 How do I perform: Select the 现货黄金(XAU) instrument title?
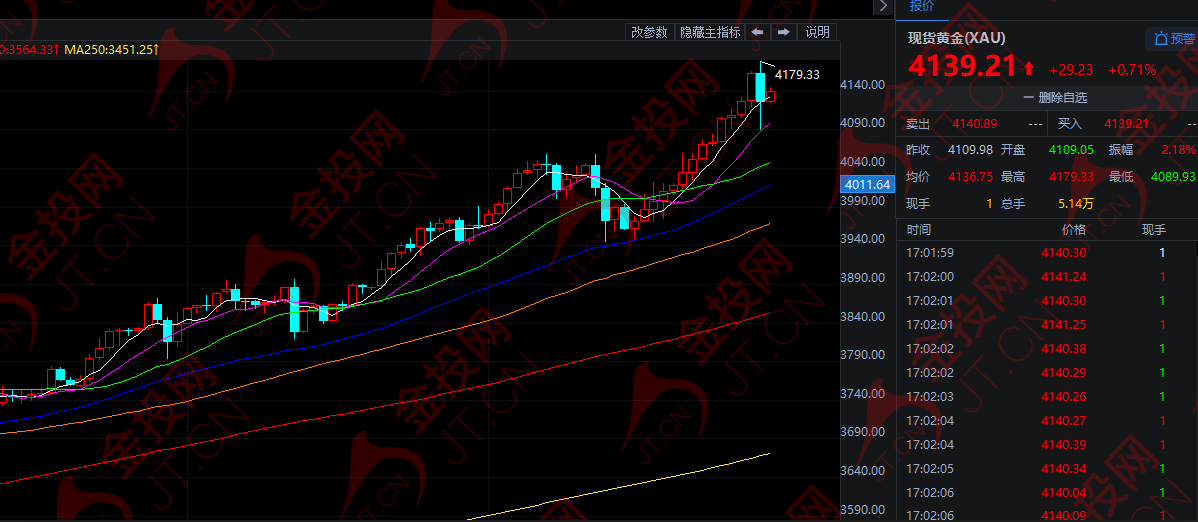coord(957,38)
